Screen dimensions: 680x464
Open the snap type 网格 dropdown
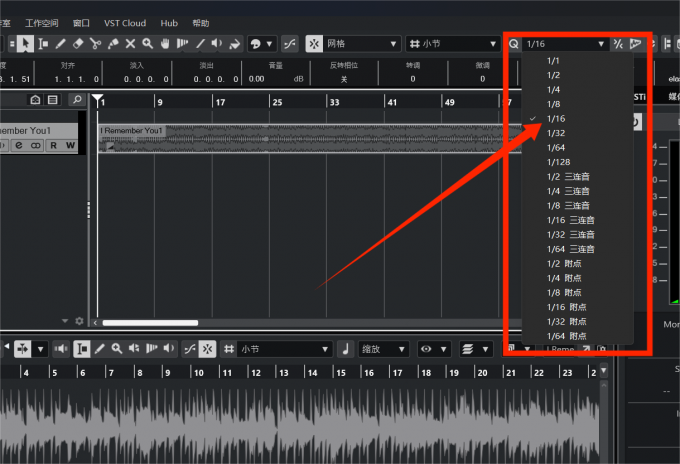362,44
